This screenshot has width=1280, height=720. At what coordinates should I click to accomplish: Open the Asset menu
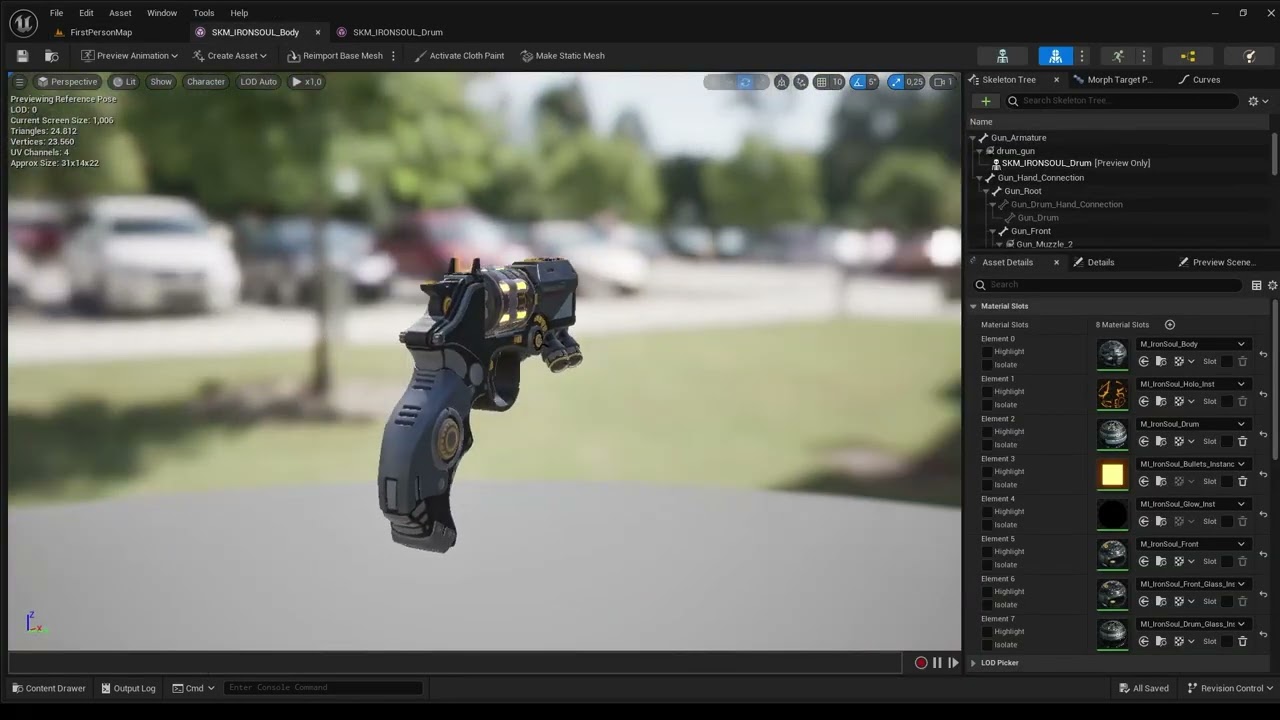click(x=120, y=13)
